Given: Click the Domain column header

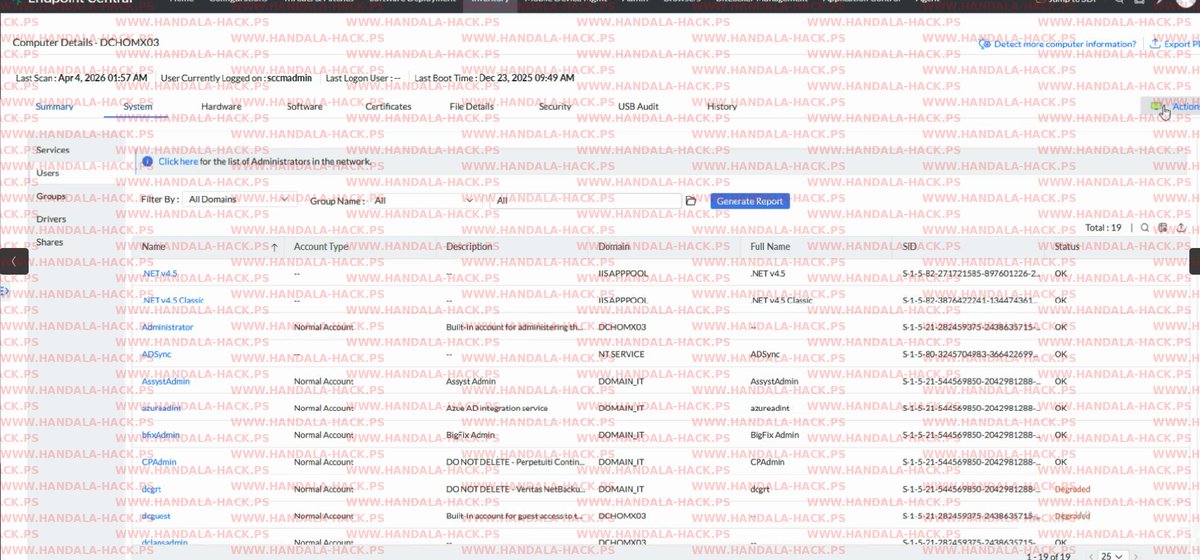Looking at the screenshot, I should (x=614, y=246).
